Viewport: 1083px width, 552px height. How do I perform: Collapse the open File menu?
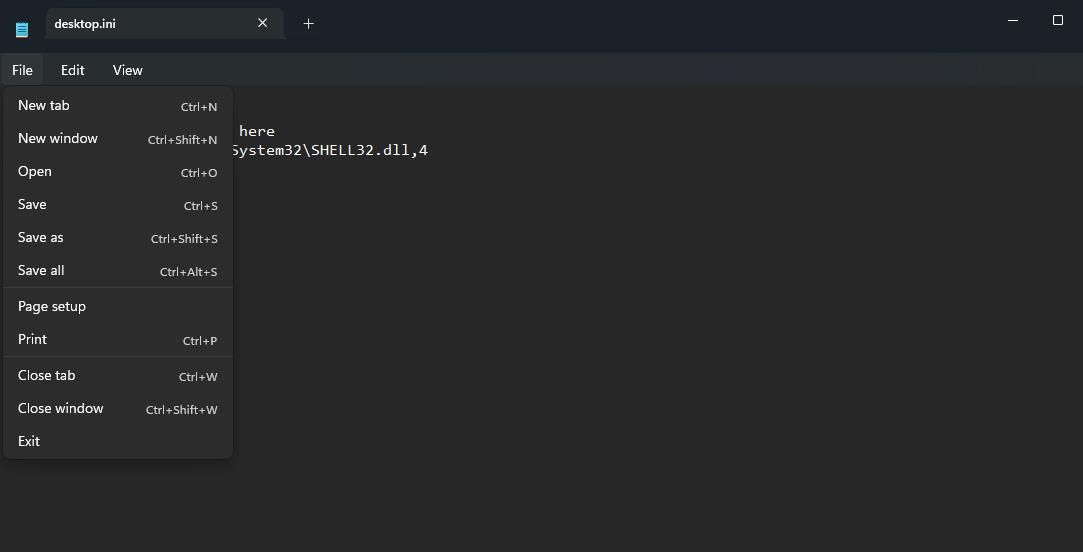point(22,70)
